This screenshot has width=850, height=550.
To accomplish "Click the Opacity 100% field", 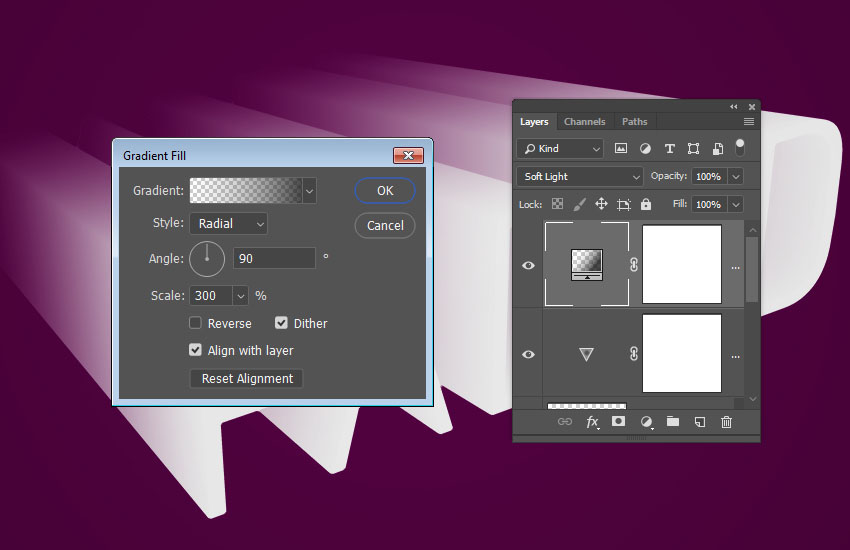I will 710,176.
